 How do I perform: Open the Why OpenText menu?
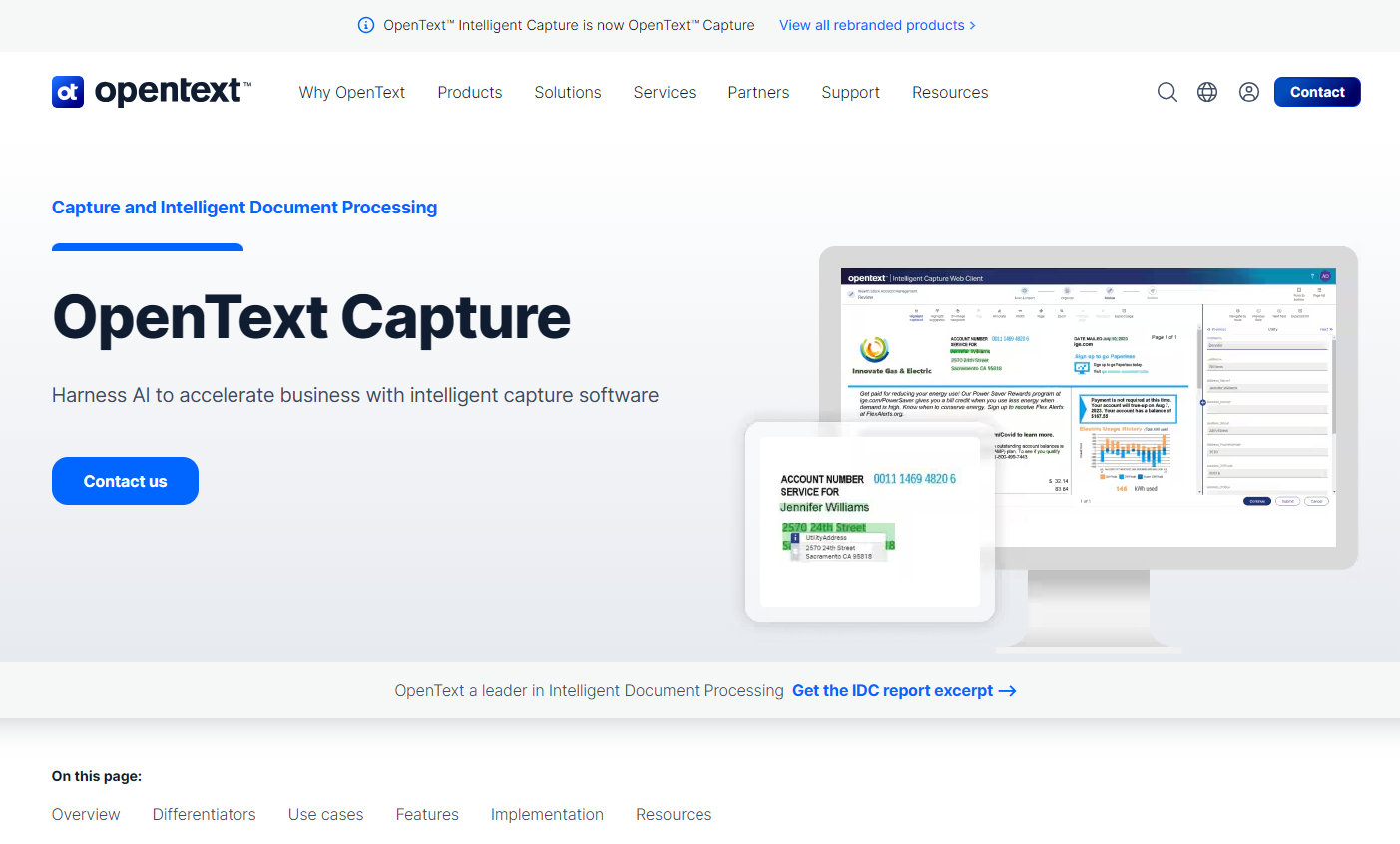point(352,92)
